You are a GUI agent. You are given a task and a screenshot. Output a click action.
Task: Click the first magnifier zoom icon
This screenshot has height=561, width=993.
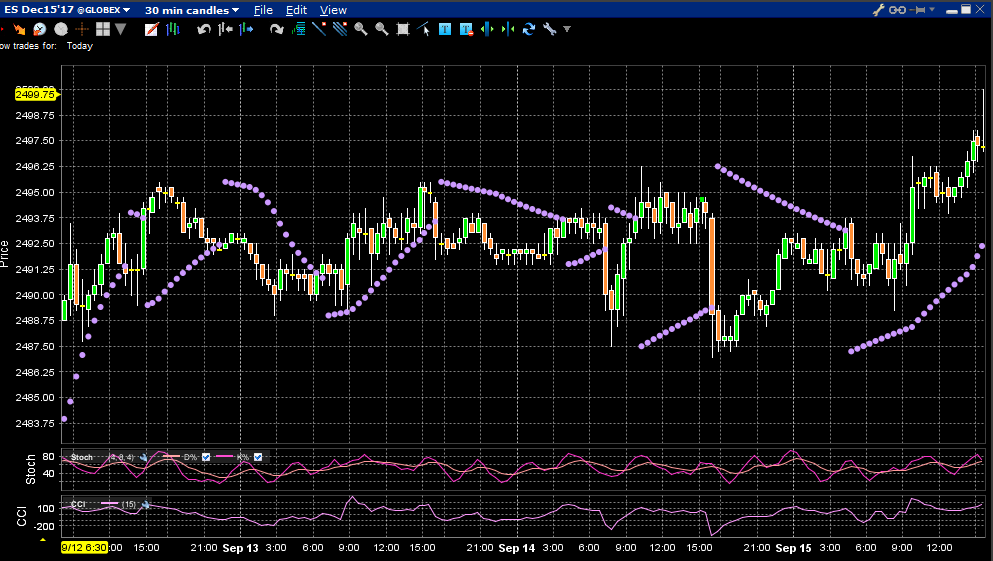pos(361,29)
